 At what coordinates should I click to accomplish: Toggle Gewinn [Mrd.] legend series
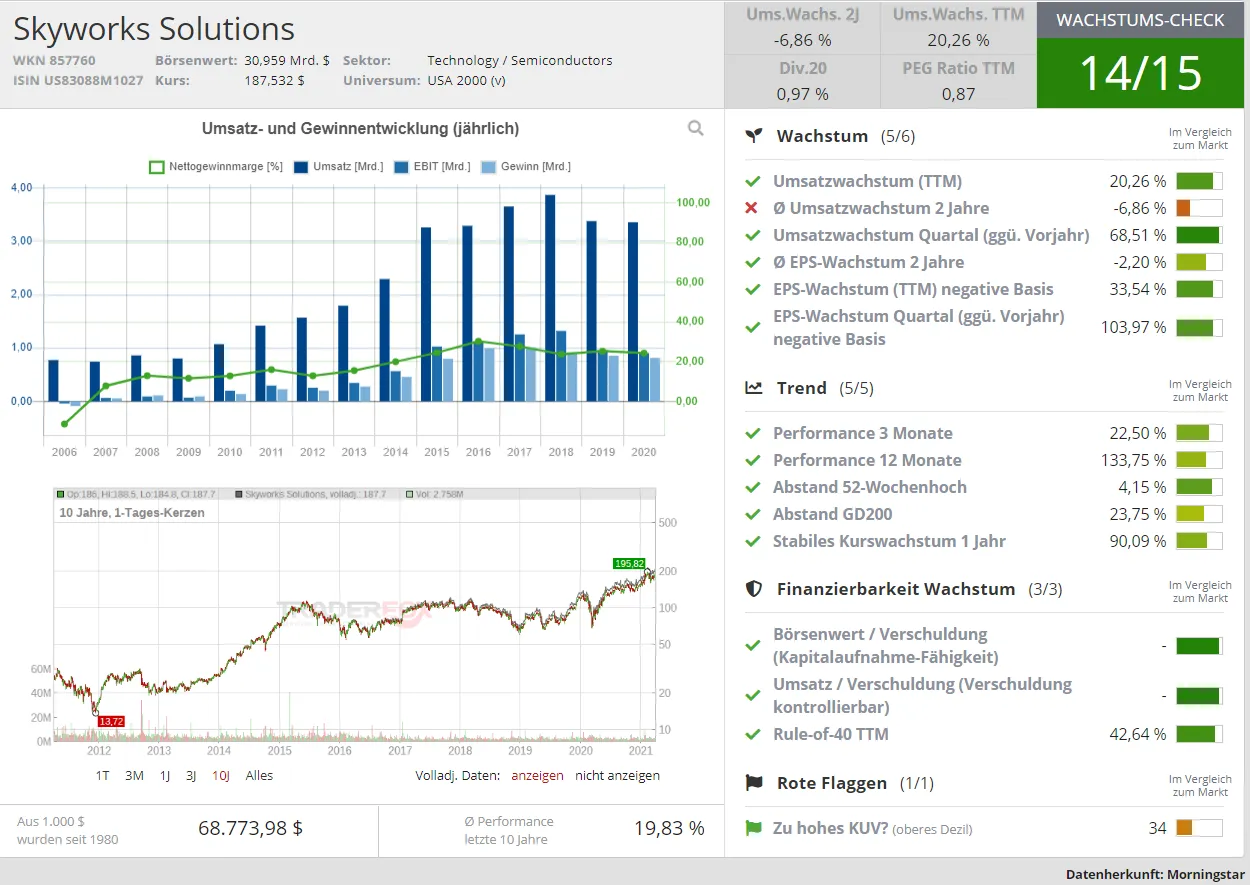coord(526,167)
